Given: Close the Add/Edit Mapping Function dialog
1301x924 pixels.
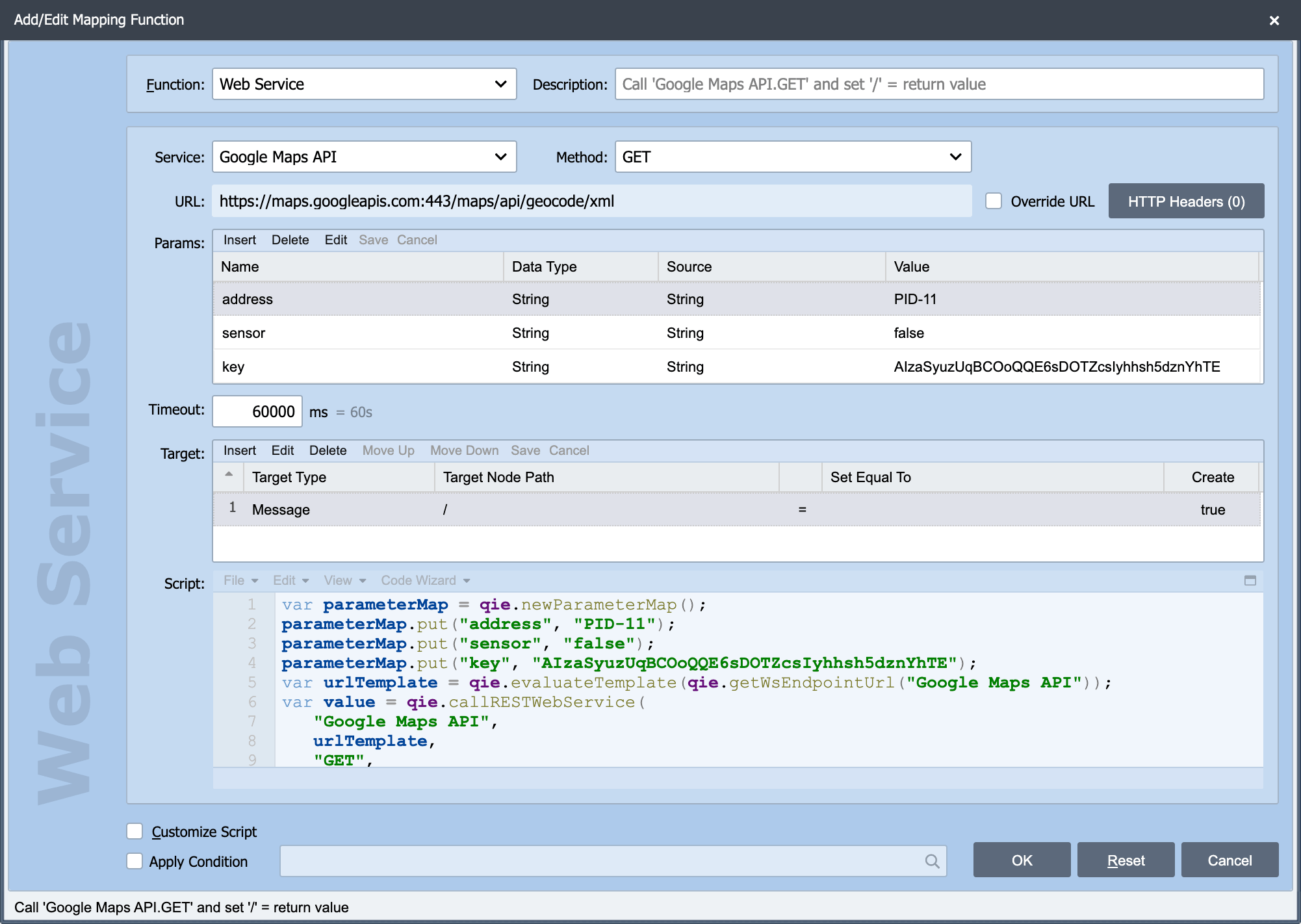Looking at the screenshot, I should pyautogui.click(x=1274, y=20).
